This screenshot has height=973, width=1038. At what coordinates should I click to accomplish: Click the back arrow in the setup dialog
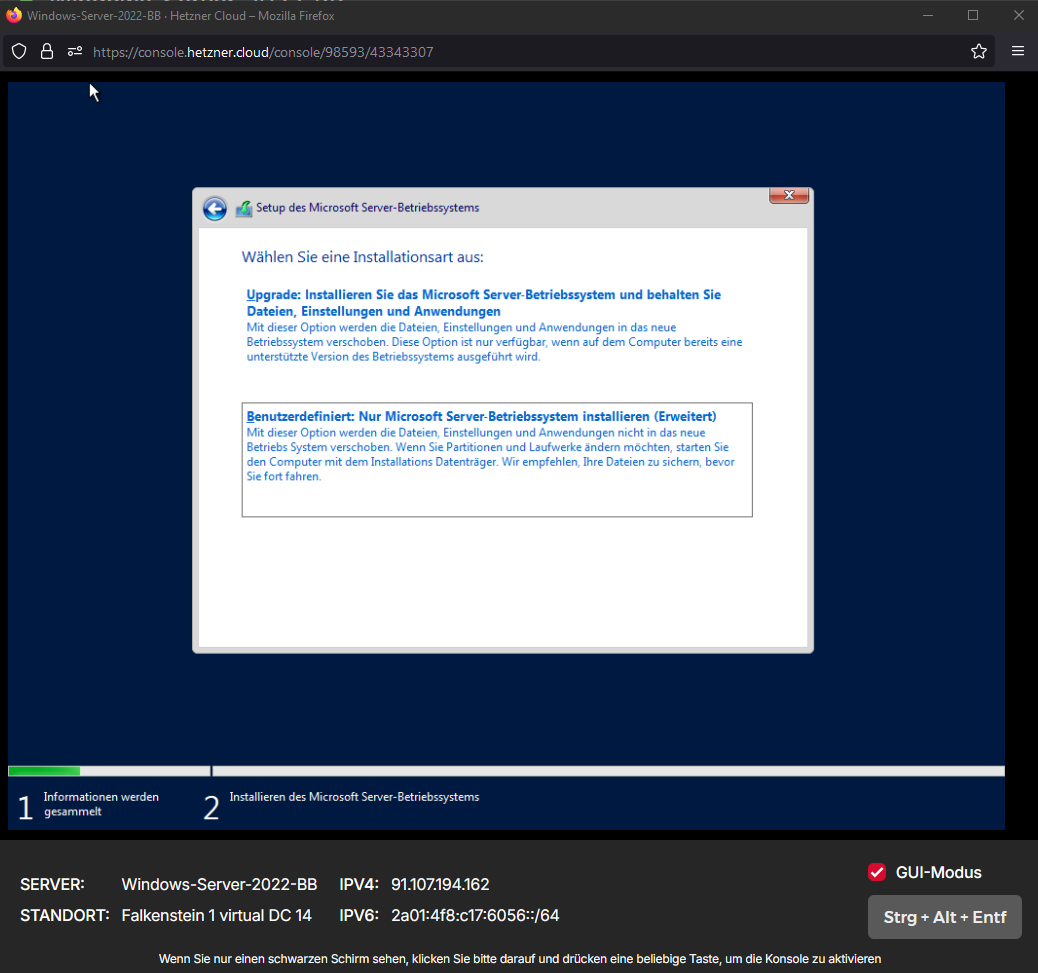215,208
